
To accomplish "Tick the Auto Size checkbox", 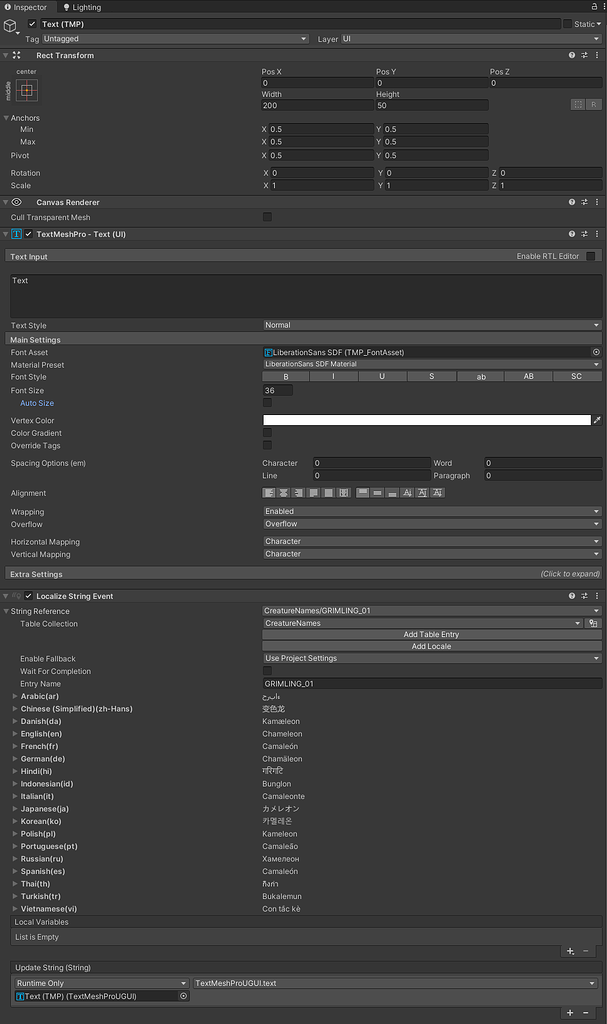I will pyautogui.click(x=267, y=403).
